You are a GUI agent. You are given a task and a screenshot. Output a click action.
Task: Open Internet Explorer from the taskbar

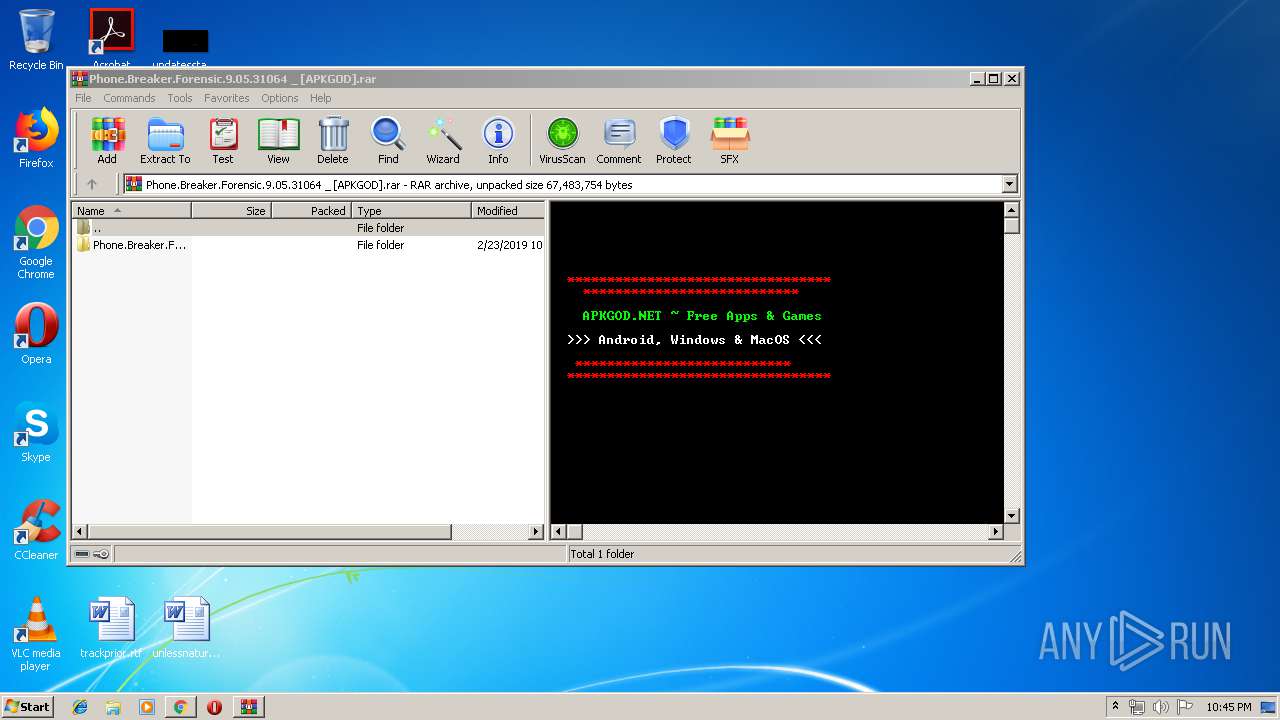(80, 707)
